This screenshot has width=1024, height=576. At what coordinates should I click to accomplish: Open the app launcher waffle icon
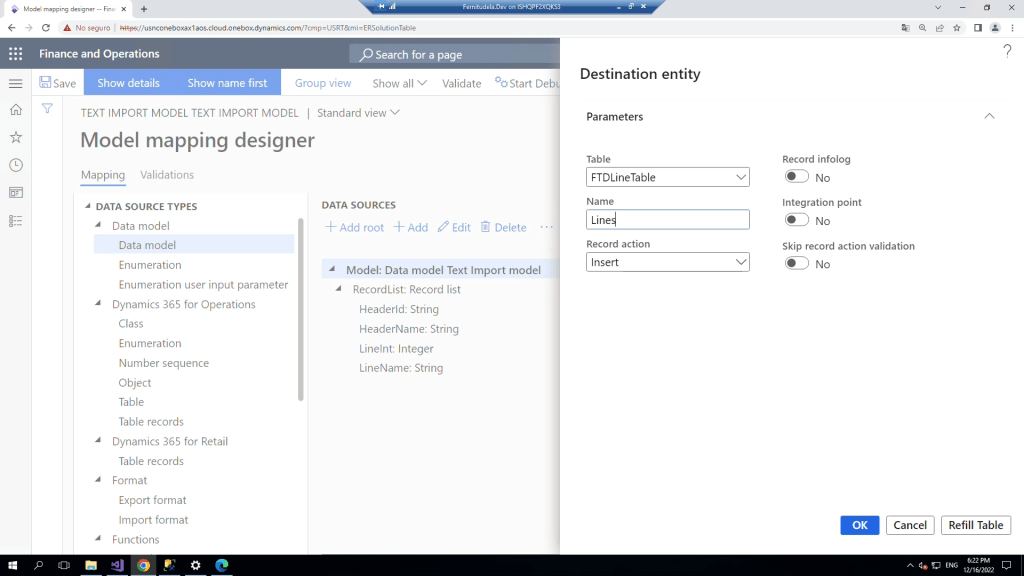click(x=15, y=54)
